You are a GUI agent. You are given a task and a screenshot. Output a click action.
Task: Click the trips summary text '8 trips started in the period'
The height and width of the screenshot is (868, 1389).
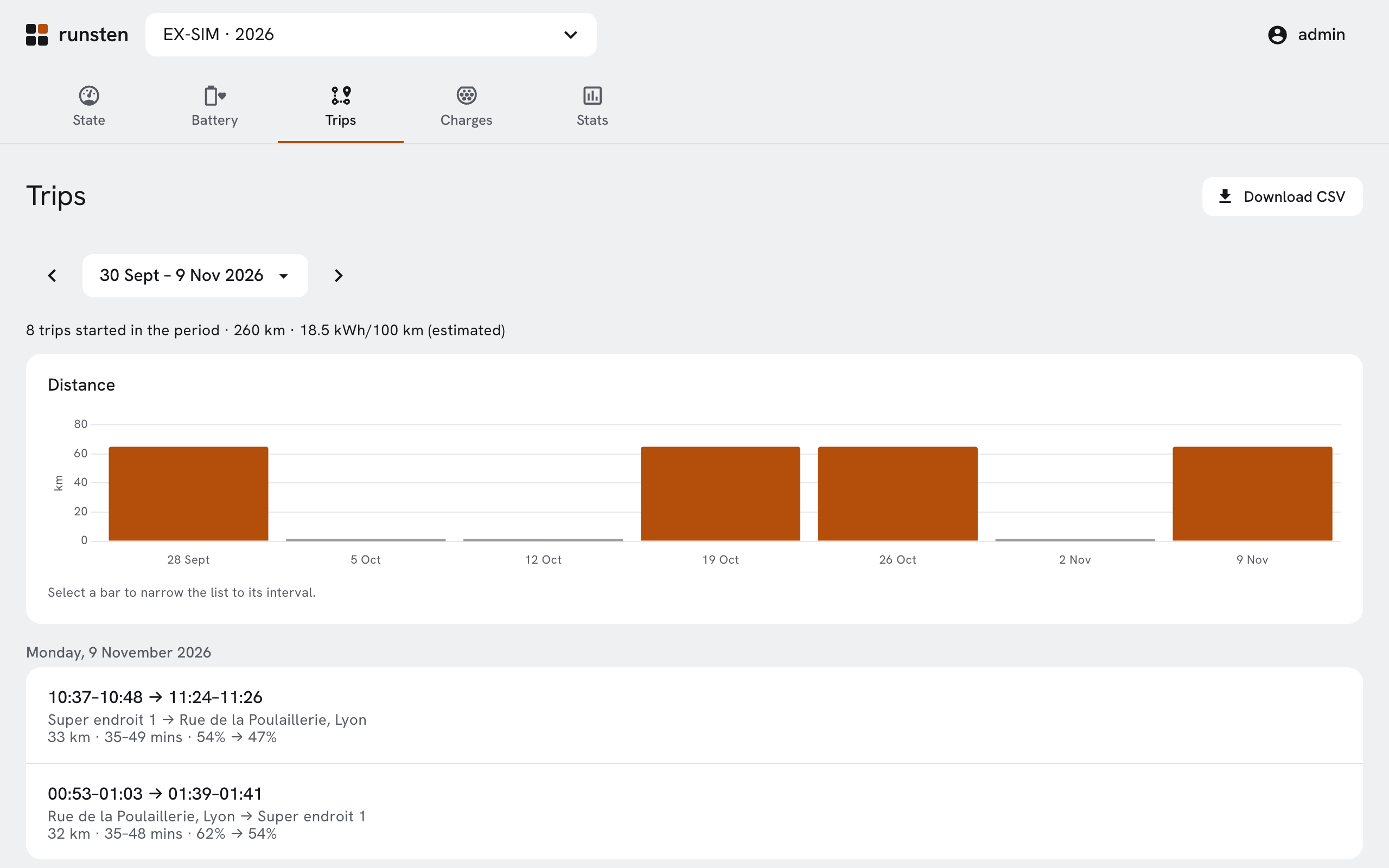coord(123,330)
